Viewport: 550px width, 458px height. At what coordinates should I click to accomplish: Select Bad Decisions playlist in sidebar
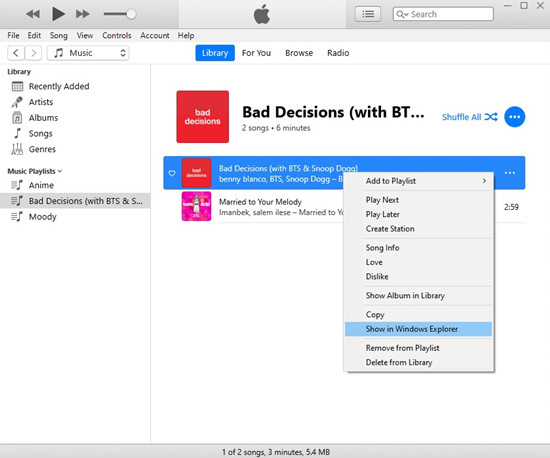75,201
